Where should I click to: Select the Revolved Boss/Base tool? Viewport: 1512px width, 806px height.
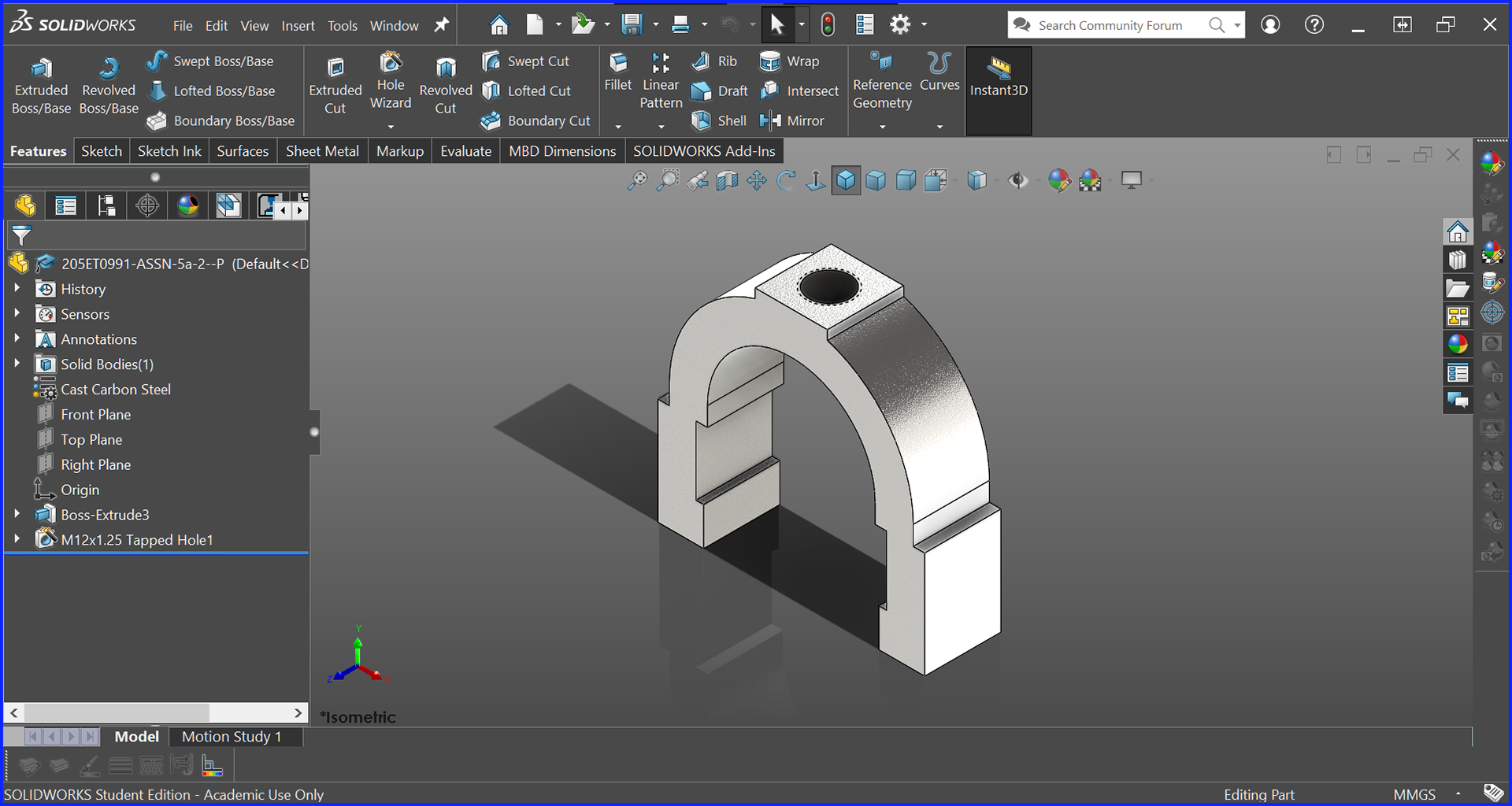pos(109,87)
